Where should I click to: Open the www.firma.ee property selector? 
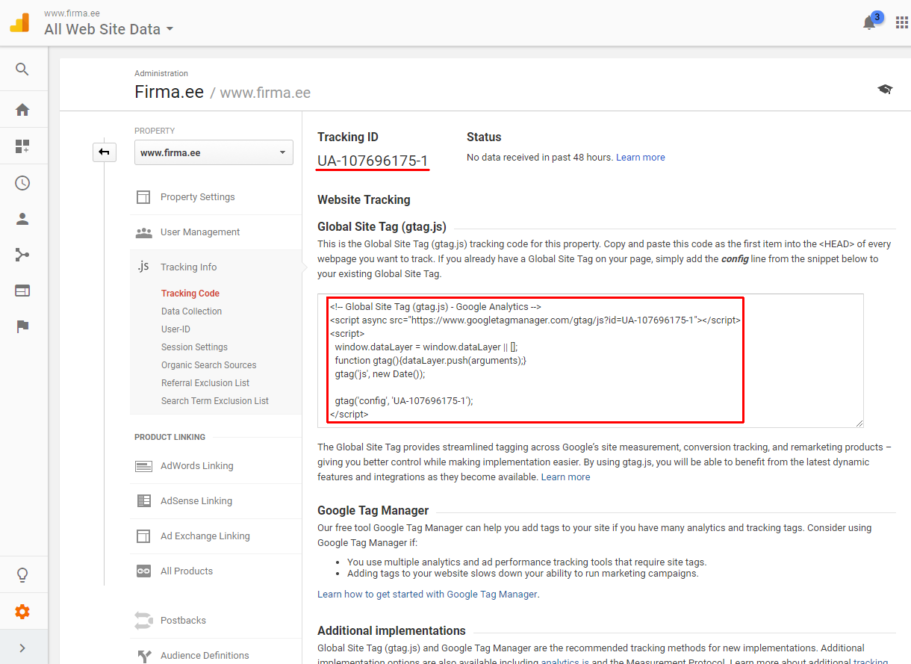point(213,152)
